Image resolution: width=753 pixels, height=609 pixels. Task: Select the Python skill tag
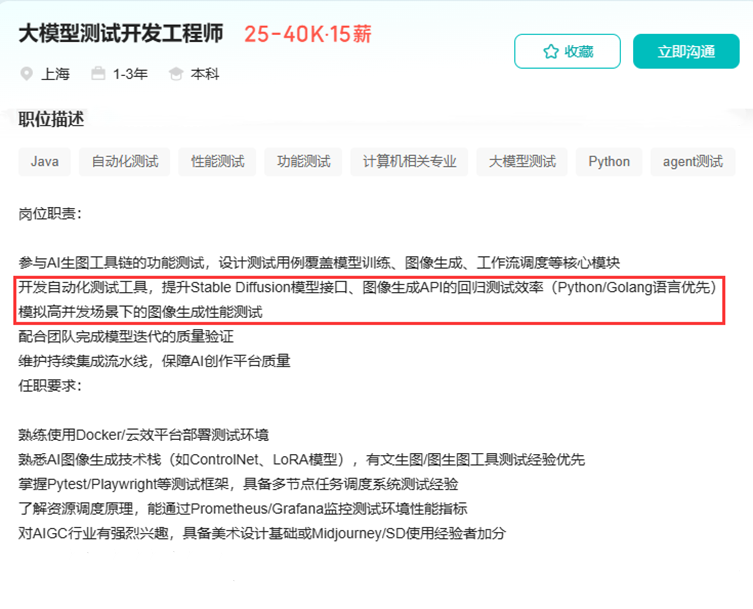pos(609,161)
